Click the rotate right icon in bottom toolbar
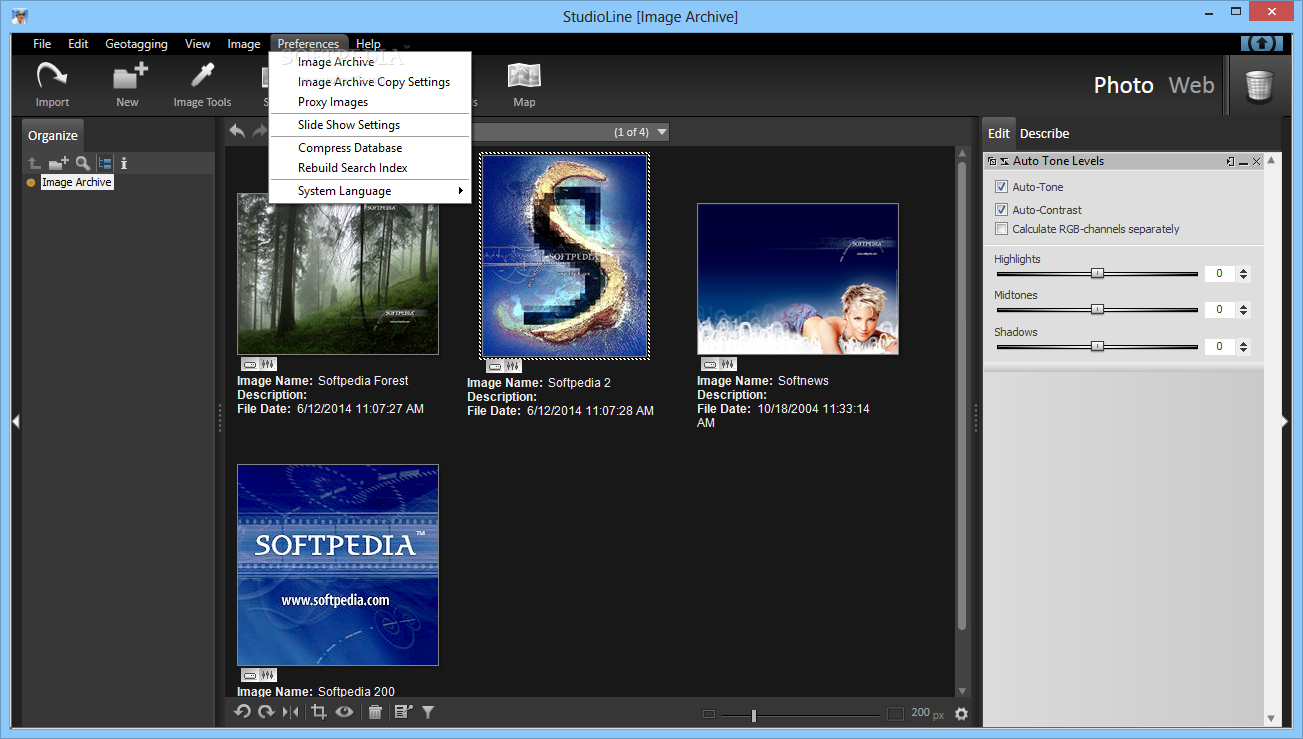1303x739 pixels. coord(266,712)
